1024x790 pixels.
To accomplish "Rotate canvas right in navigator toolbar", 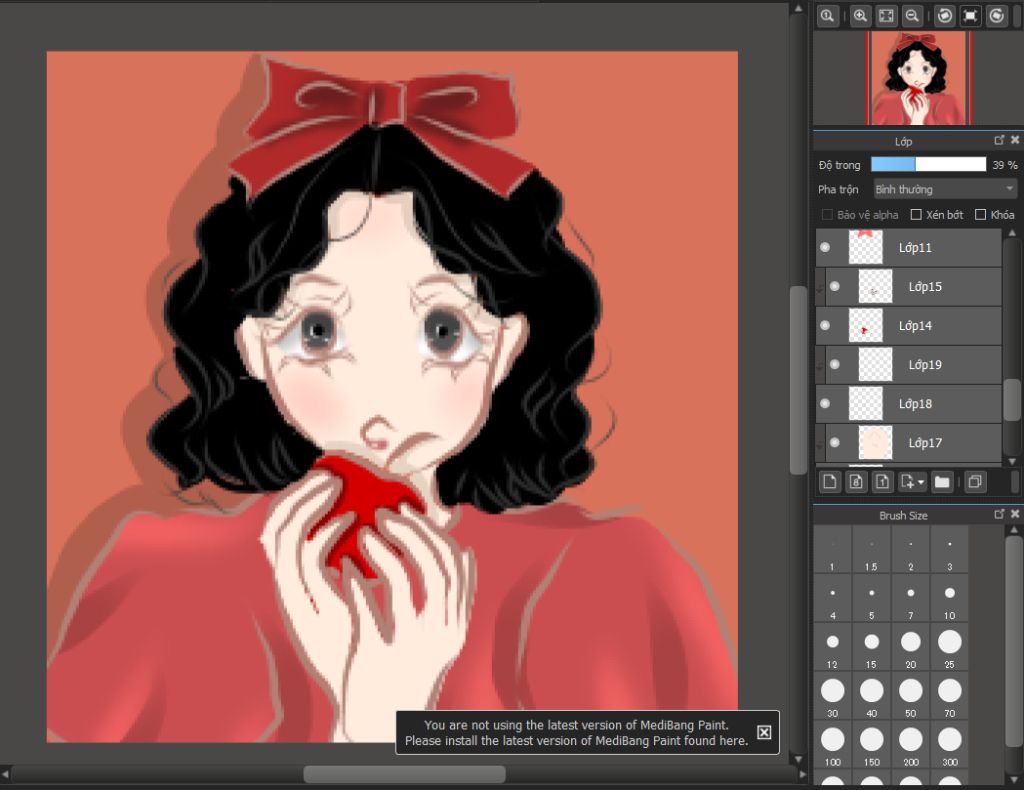I will click(x=997, y=16).
